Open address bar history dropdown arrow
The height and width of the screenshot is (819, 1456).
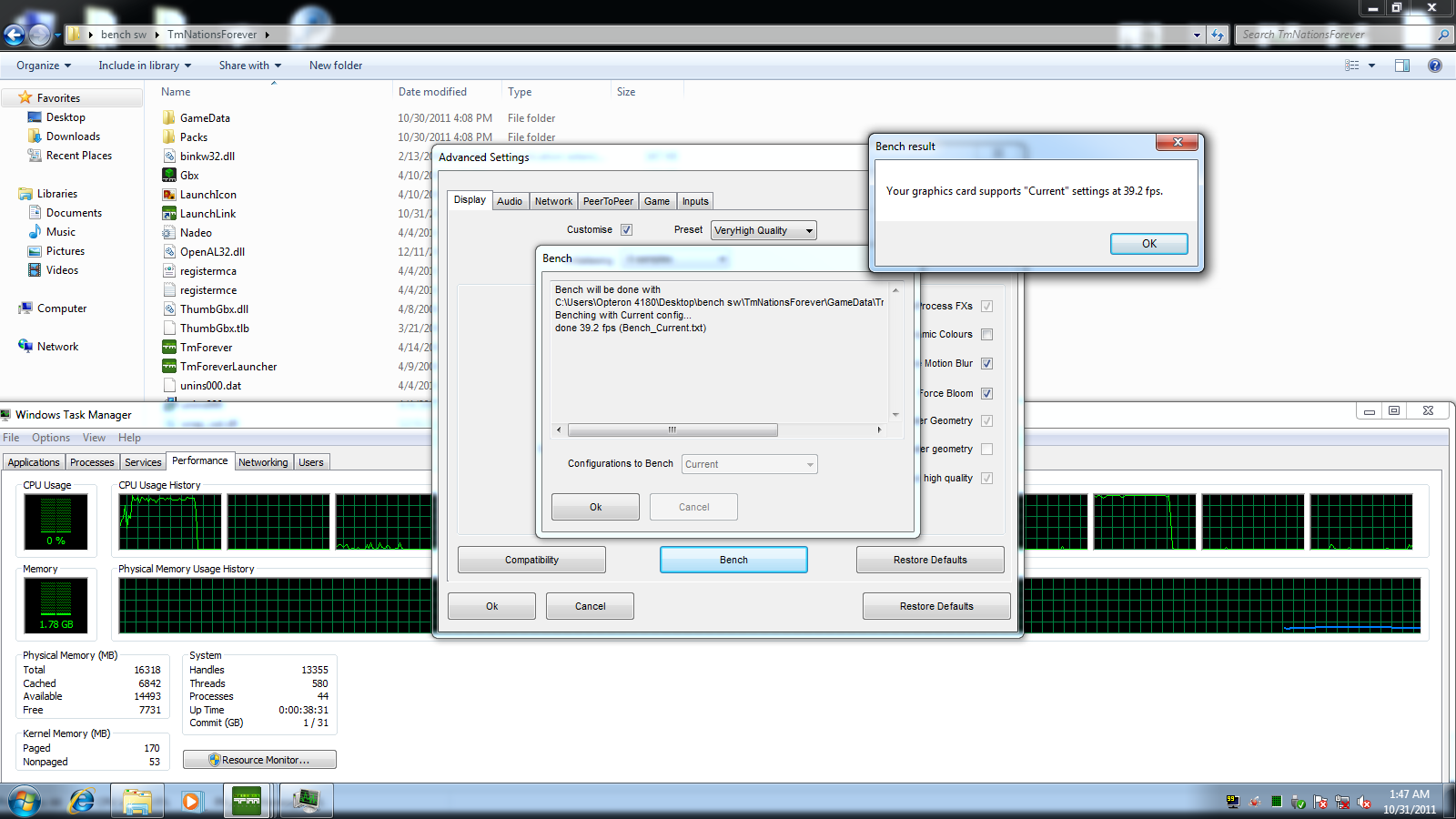coord(1197,35)
